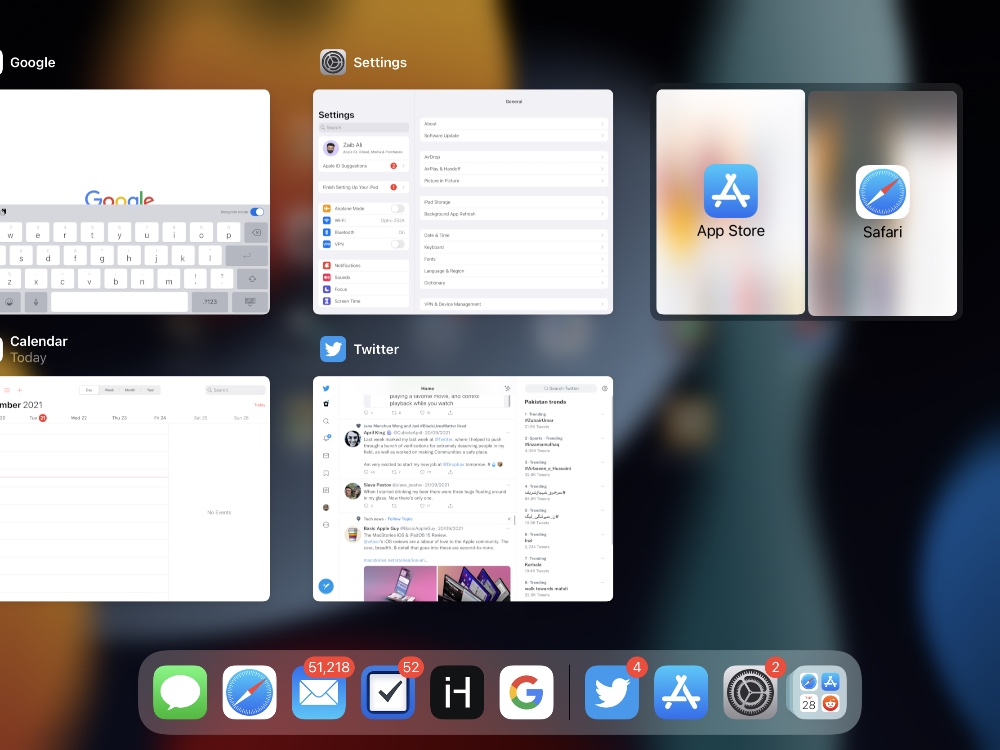Open iPad Storage row in Settings
This screenshot has height=750, width=1000.
click(x=513, y=202)
